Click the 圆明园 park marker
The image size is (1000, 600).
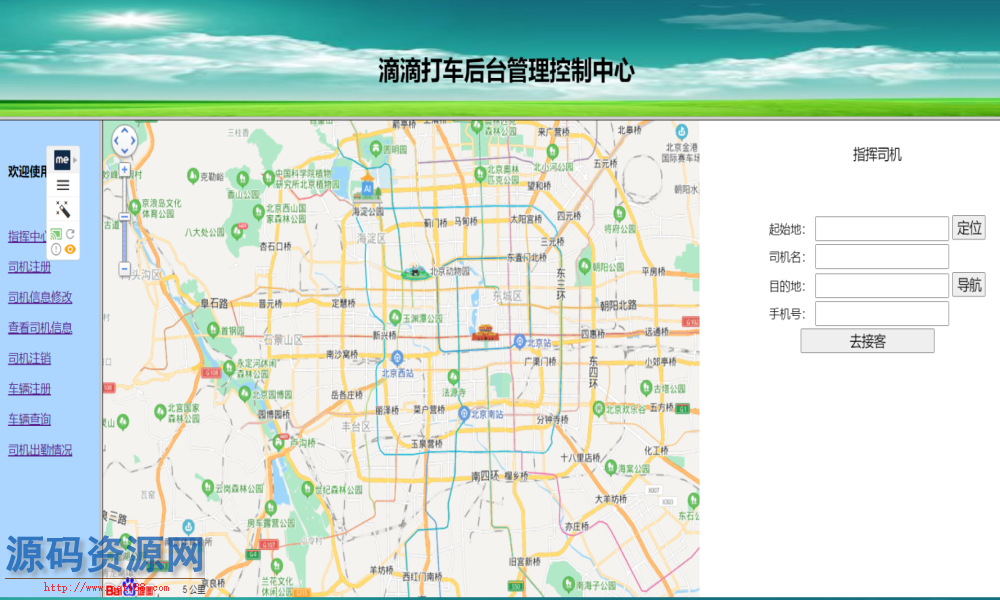(x=376, y=148)
